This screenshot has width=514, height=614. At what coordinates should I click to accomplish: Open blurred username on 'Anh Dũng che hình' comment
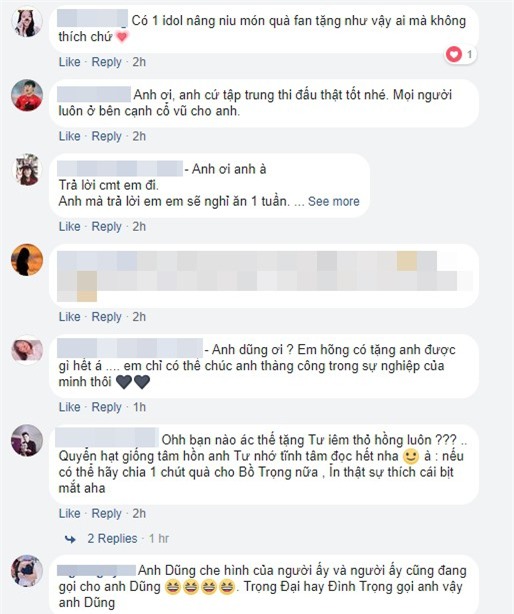tap(96, 570)
